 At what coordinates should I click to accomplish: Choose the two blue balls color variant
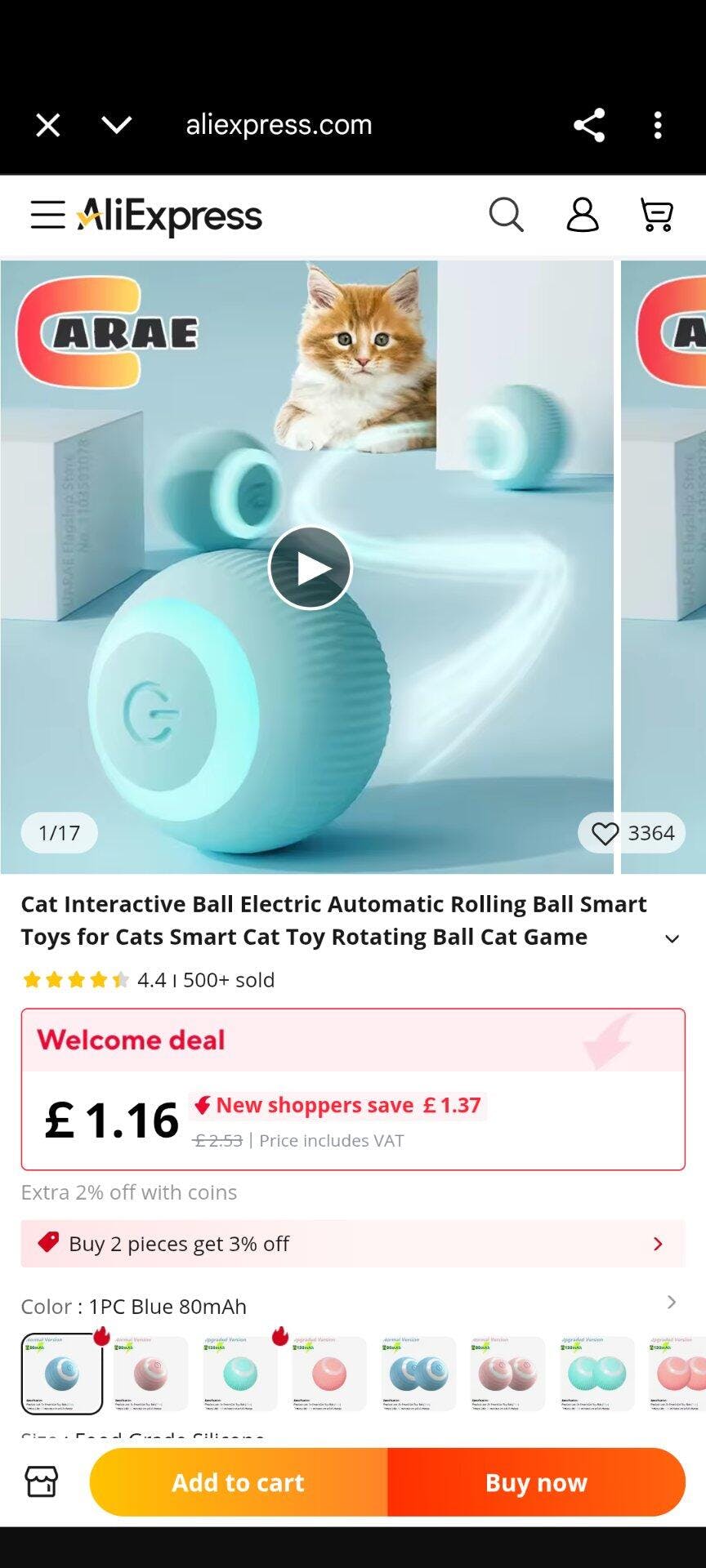(418, 1374)
